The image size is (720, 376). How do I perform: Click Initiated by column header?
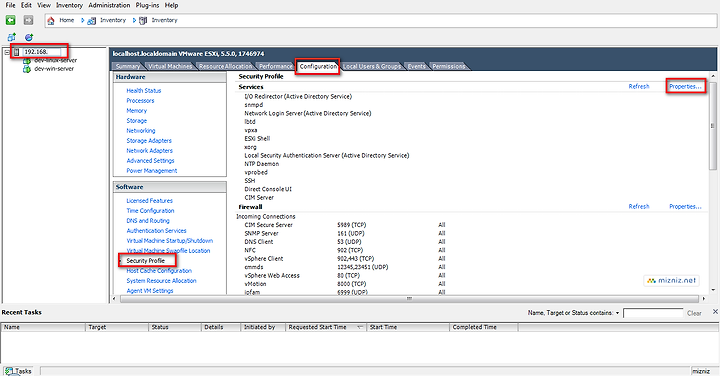tap(263, 327)
